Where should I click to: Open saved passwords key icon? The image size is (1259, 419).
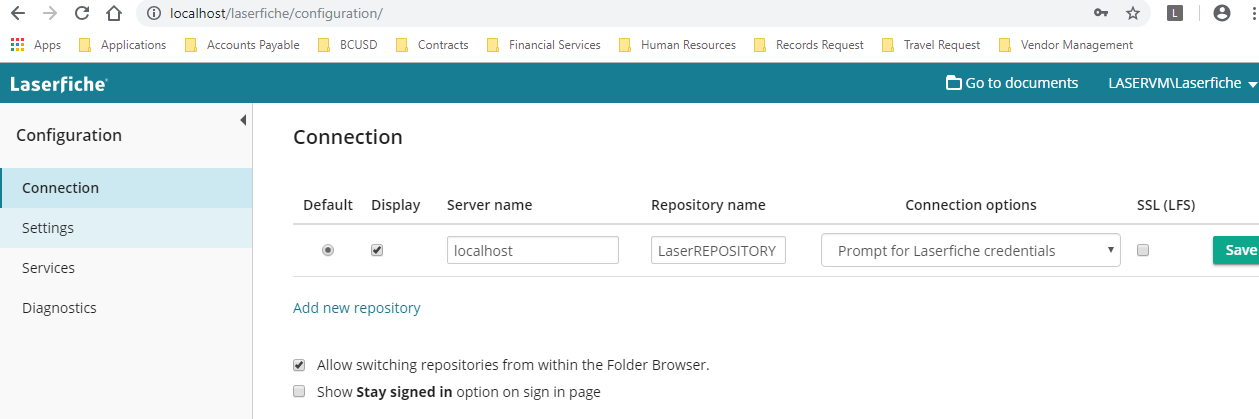point(1101,14)
